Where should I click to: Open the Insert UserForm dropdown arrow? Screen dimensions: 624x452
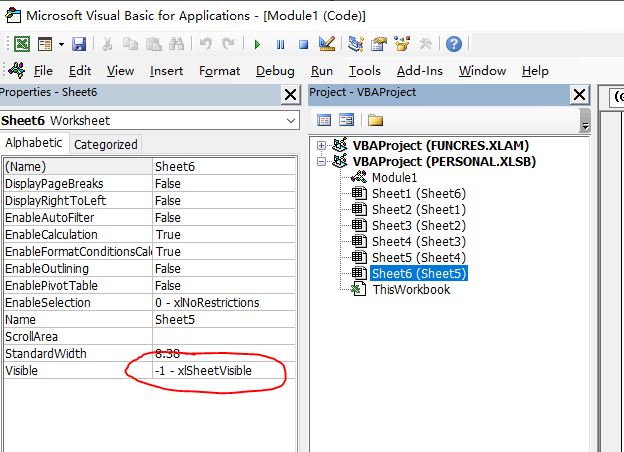click(61, 44)
